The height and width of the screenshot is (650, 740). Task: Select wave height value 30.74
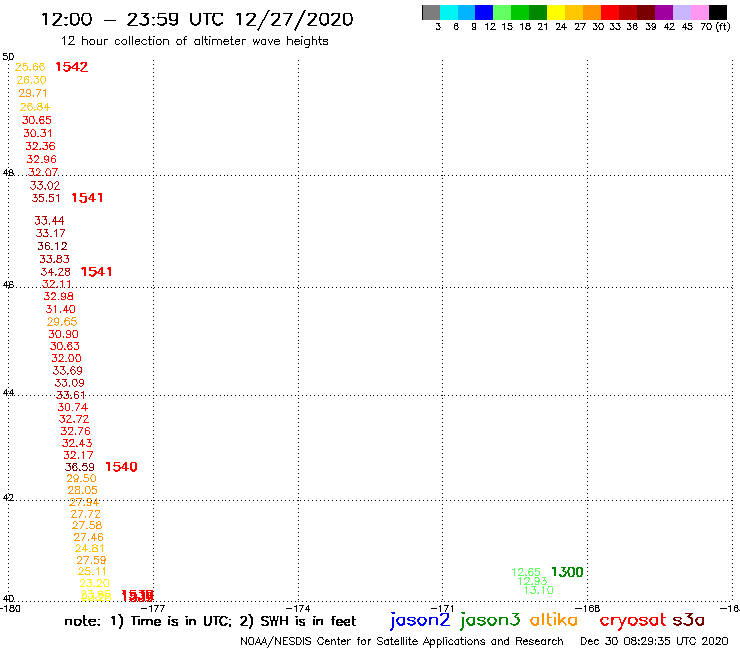point(73,407)
